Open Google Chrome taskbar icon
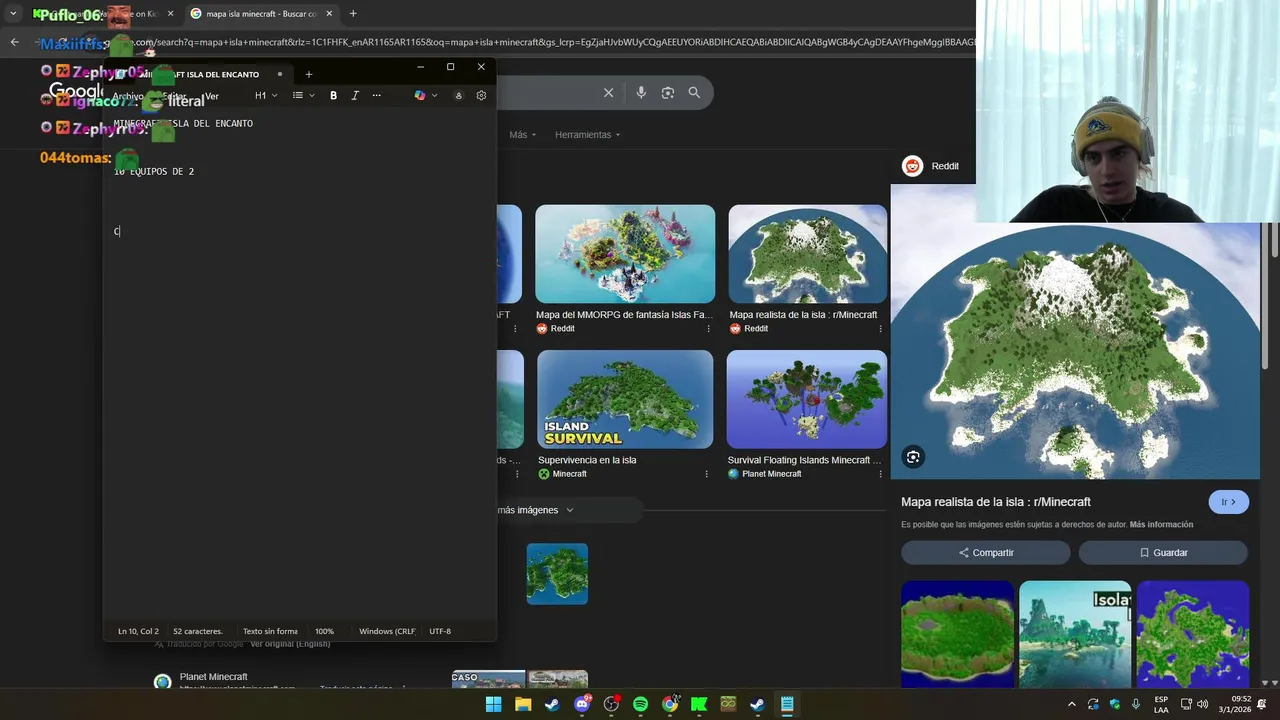Image resolution: width=1280 pixels, height=720 pixels. pos(670,704)
